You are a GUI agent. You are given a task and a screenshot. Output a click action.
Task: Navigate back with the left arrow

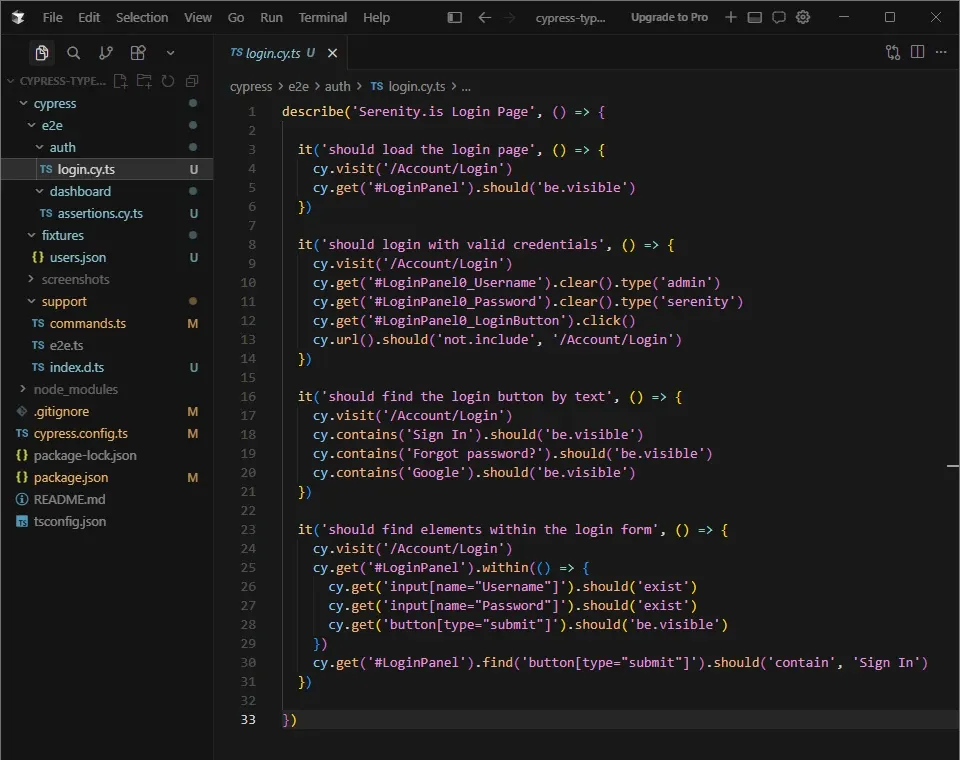coord(485,17)
